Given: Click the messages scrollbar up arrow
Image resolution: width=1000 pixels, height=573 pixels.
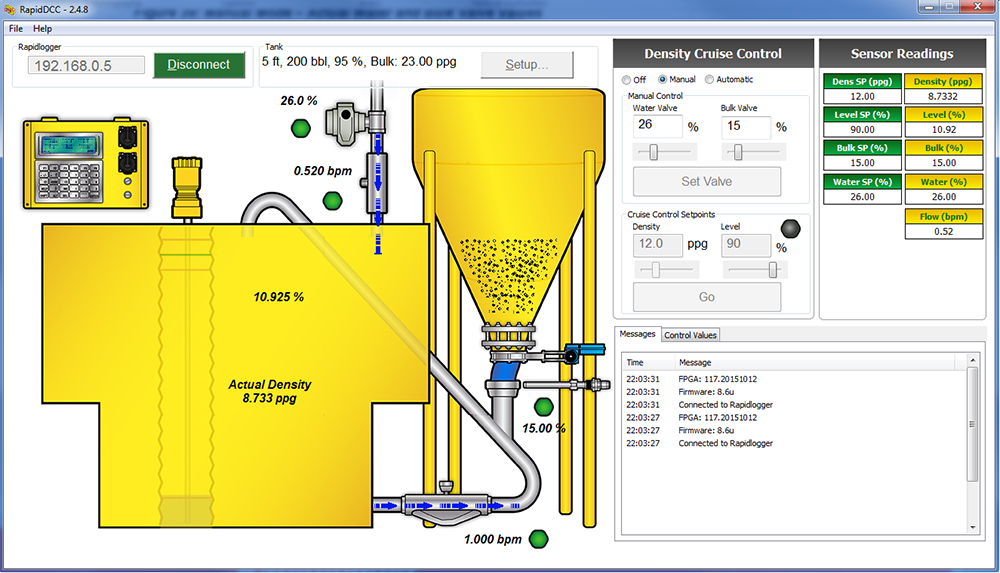Looking at the screenshot, I should pyautogui.click(x=973, y=361).
